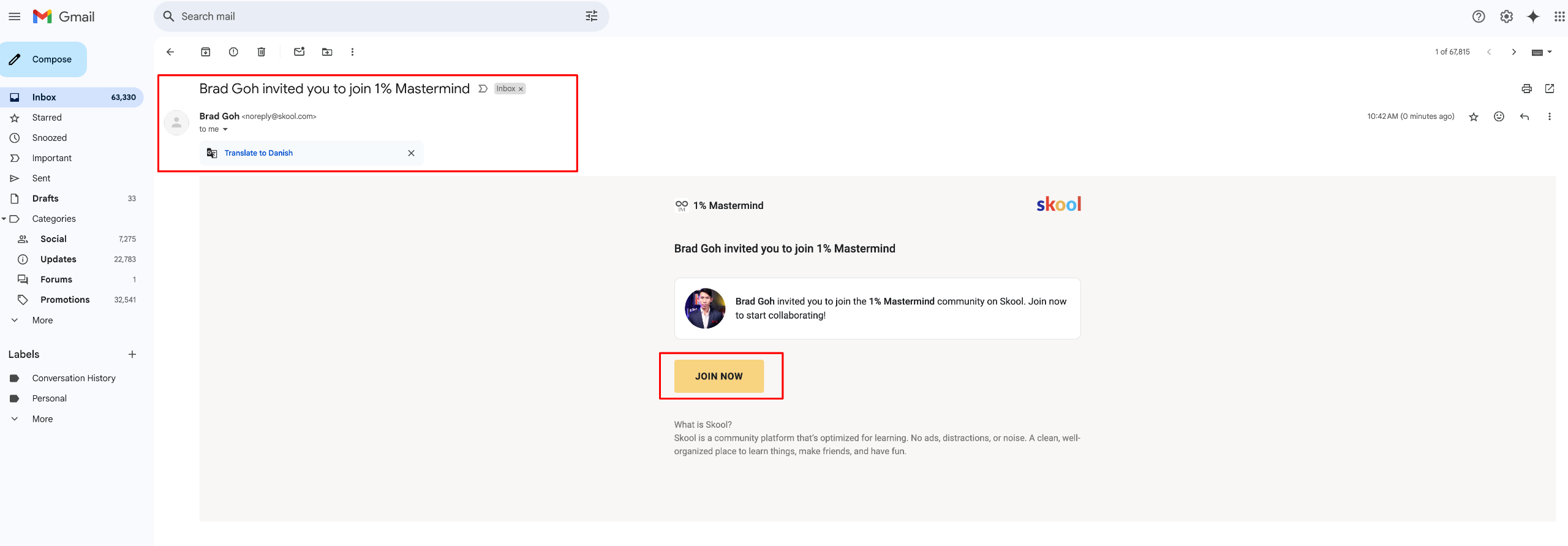The height and width of the screenshot is (546, 1568).
Task: Open the Gemini sparkle icon
Action: (x=1533, y=17)
